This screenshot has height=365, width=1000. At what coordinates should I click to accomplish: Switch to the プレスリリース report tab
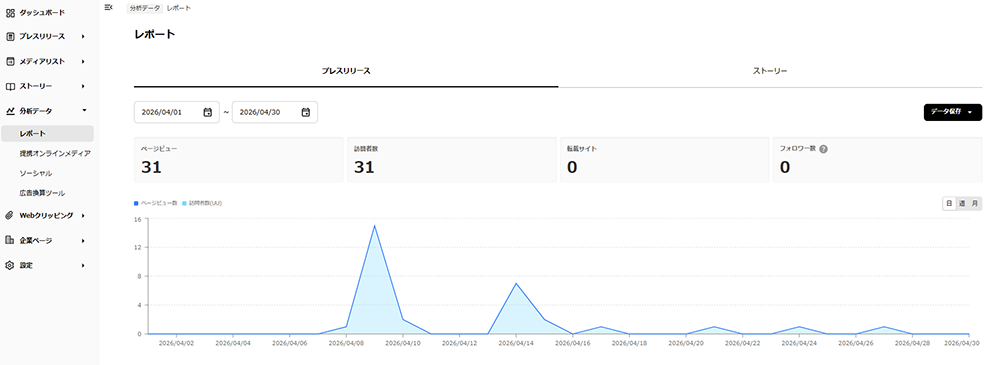(x=346, y=71)
